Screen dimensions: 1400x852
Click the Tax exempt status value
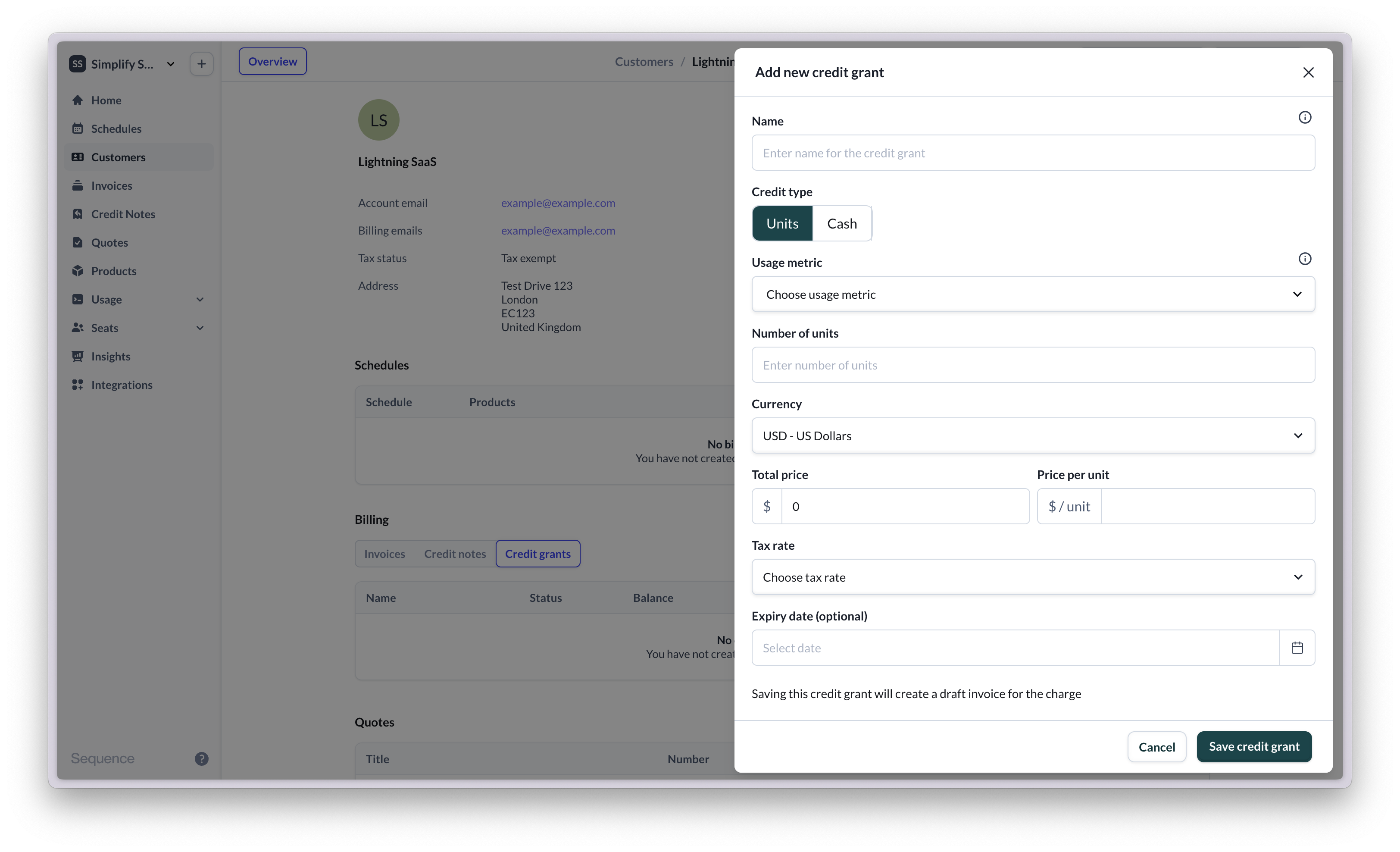[528, 258]
